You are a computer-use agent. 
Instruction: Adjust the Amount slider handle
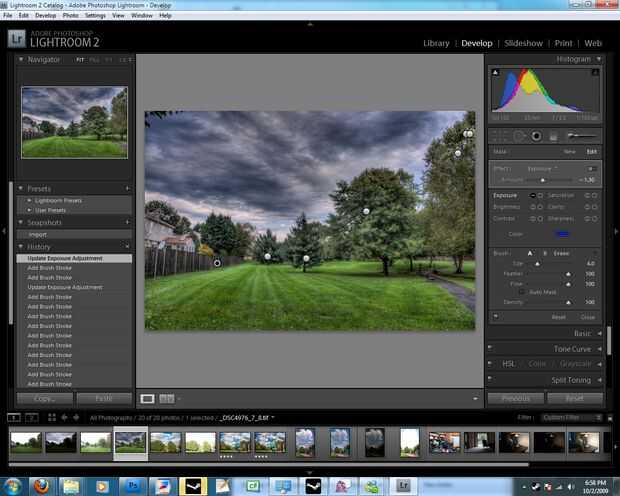543,180
